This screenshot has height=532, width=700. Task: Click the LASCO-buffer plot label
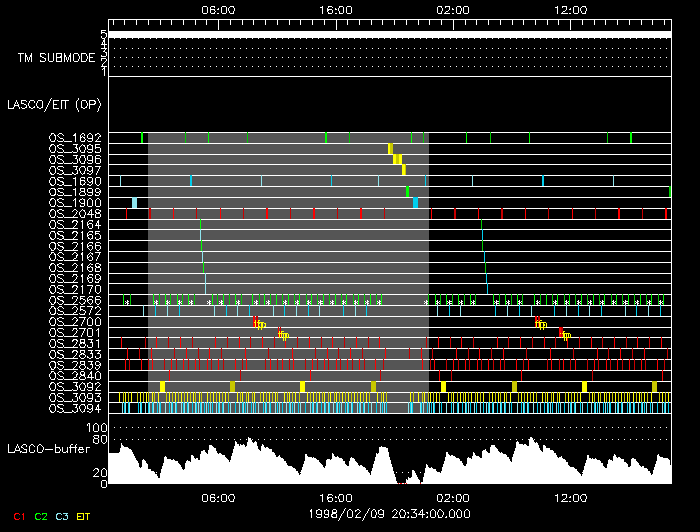[51, 448]
